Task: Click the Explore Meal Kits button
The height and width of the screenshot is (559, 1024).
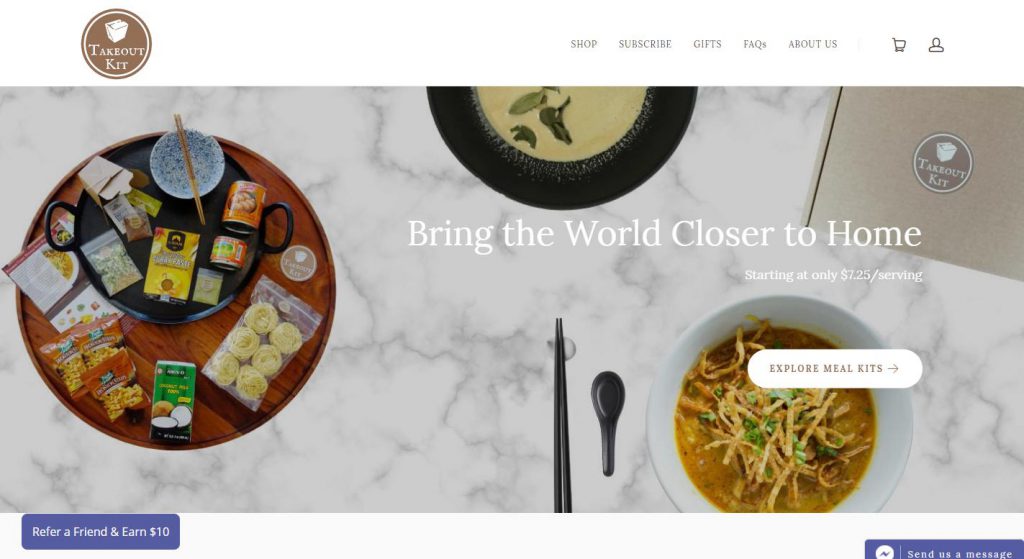Action: (835, 368)
